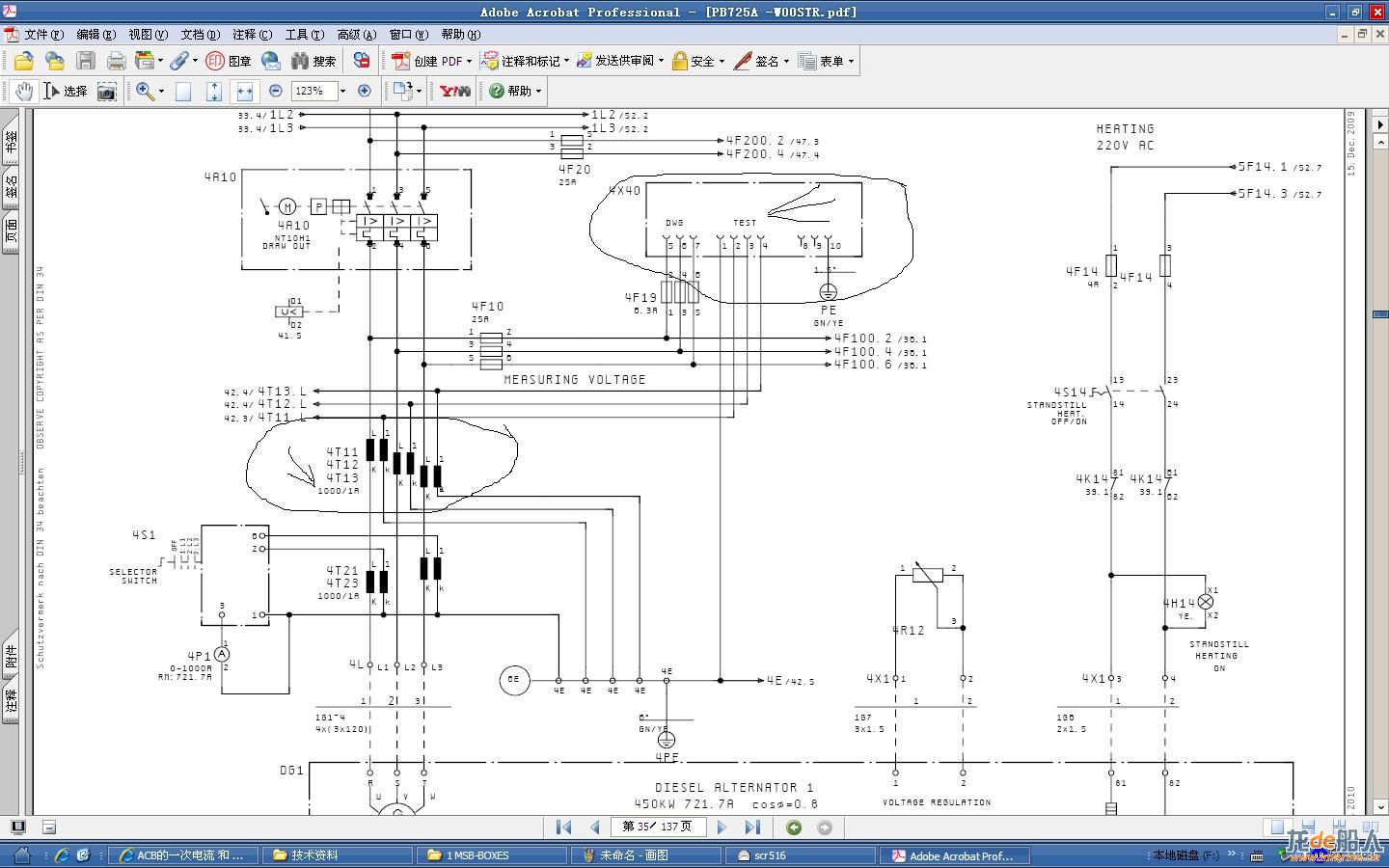This screenshot has width=1389, height=868.
Task: Click the grey Next View arrow
Action: coord(825,827)
